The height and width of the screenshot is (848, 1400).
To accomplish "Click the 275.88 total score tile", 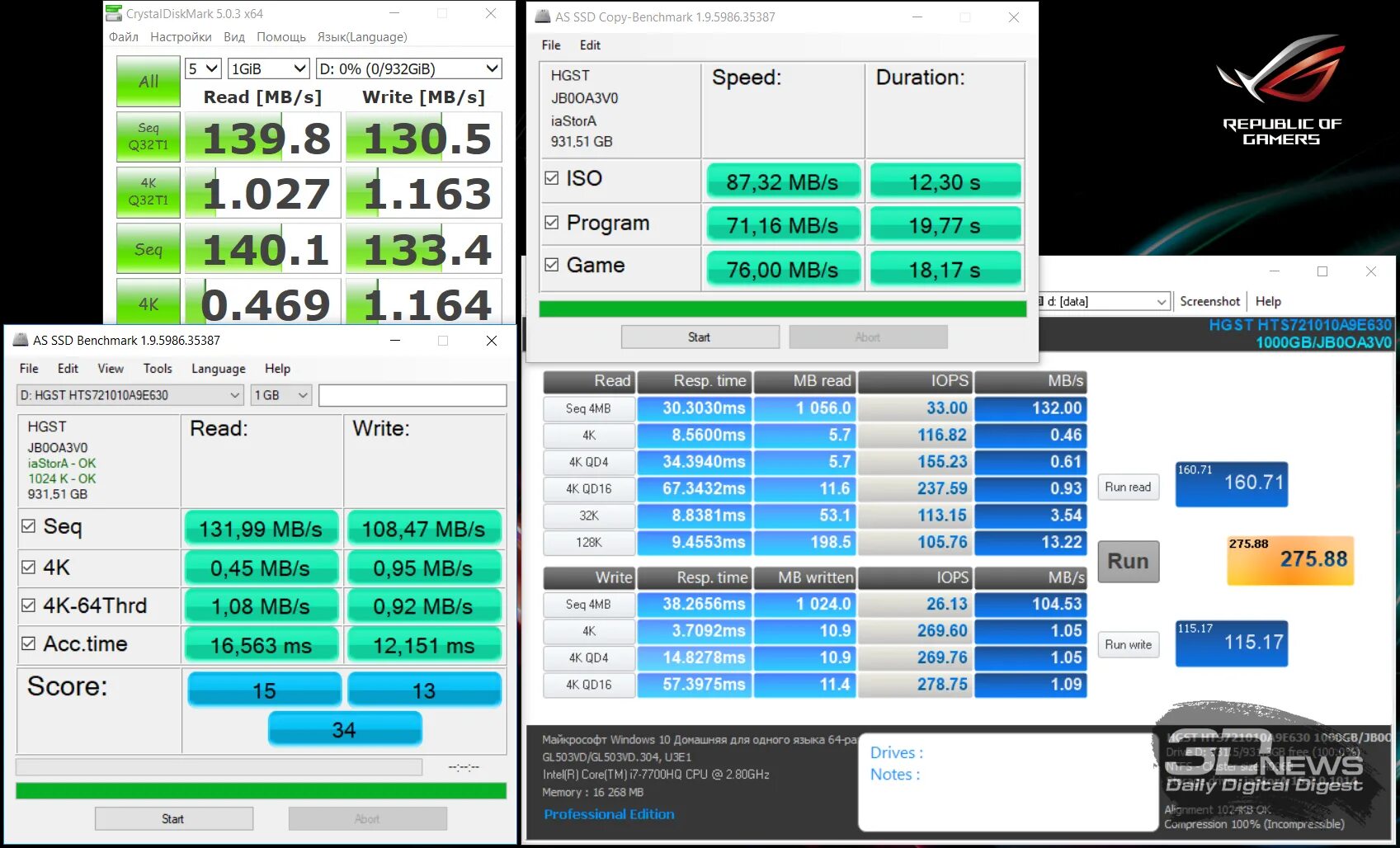I will pos(1290,560).
